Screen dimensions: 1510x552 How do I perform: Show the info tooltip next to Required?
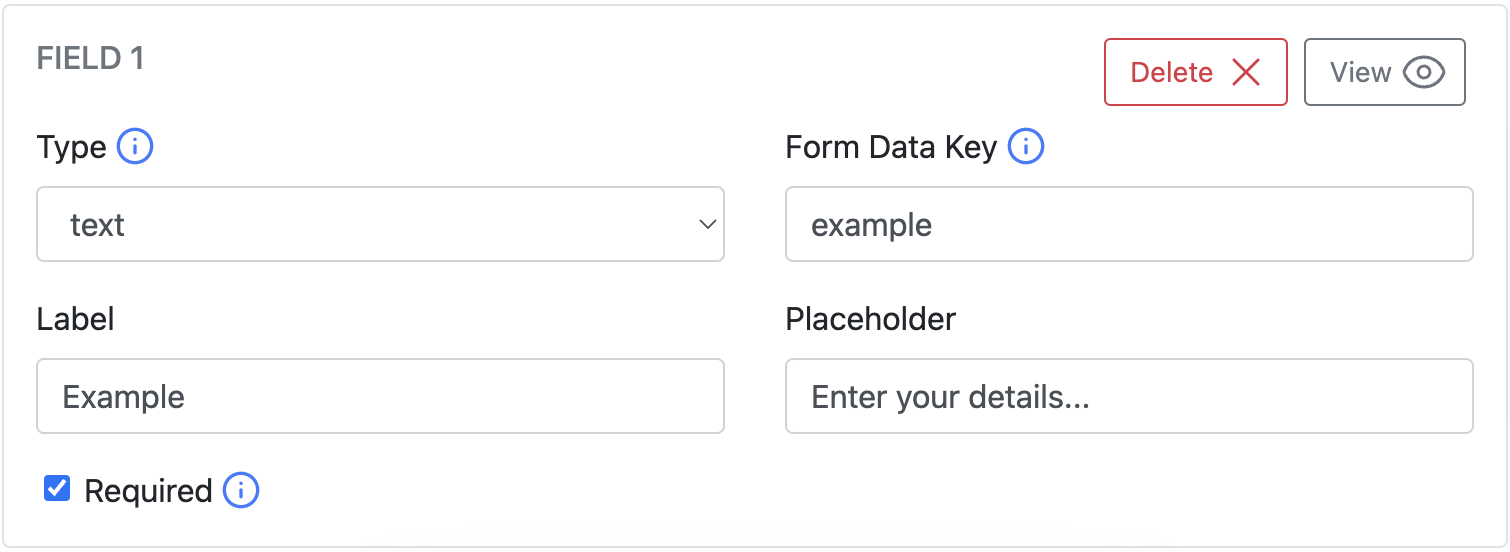241,491
